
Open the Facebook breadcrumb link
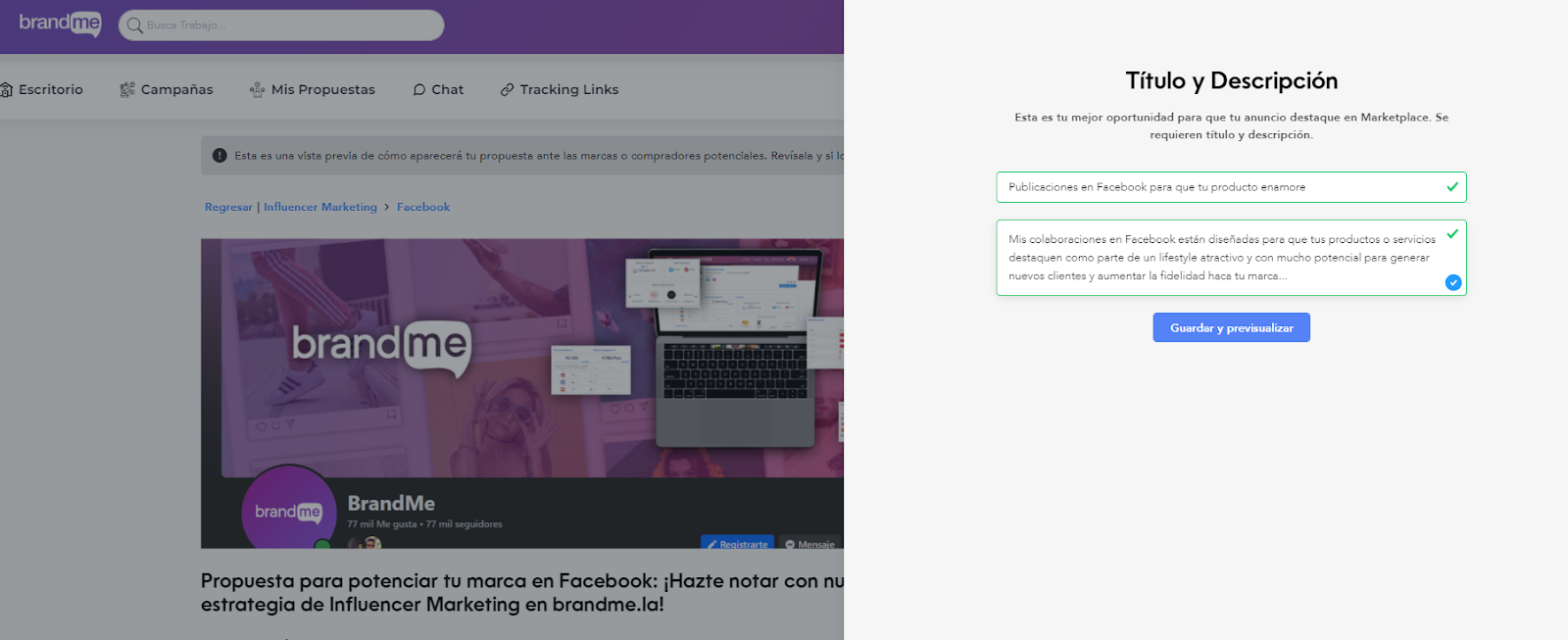(423, 207)
